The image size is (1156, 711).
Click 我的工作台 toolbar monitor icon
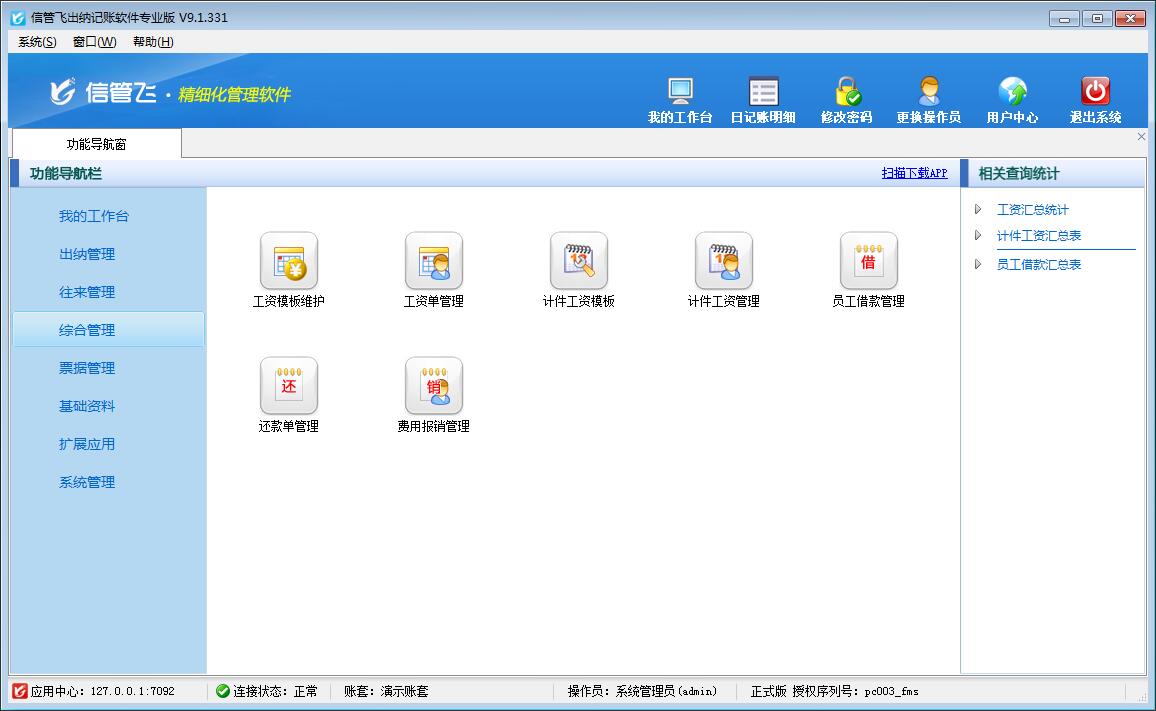tap(680, 92)
